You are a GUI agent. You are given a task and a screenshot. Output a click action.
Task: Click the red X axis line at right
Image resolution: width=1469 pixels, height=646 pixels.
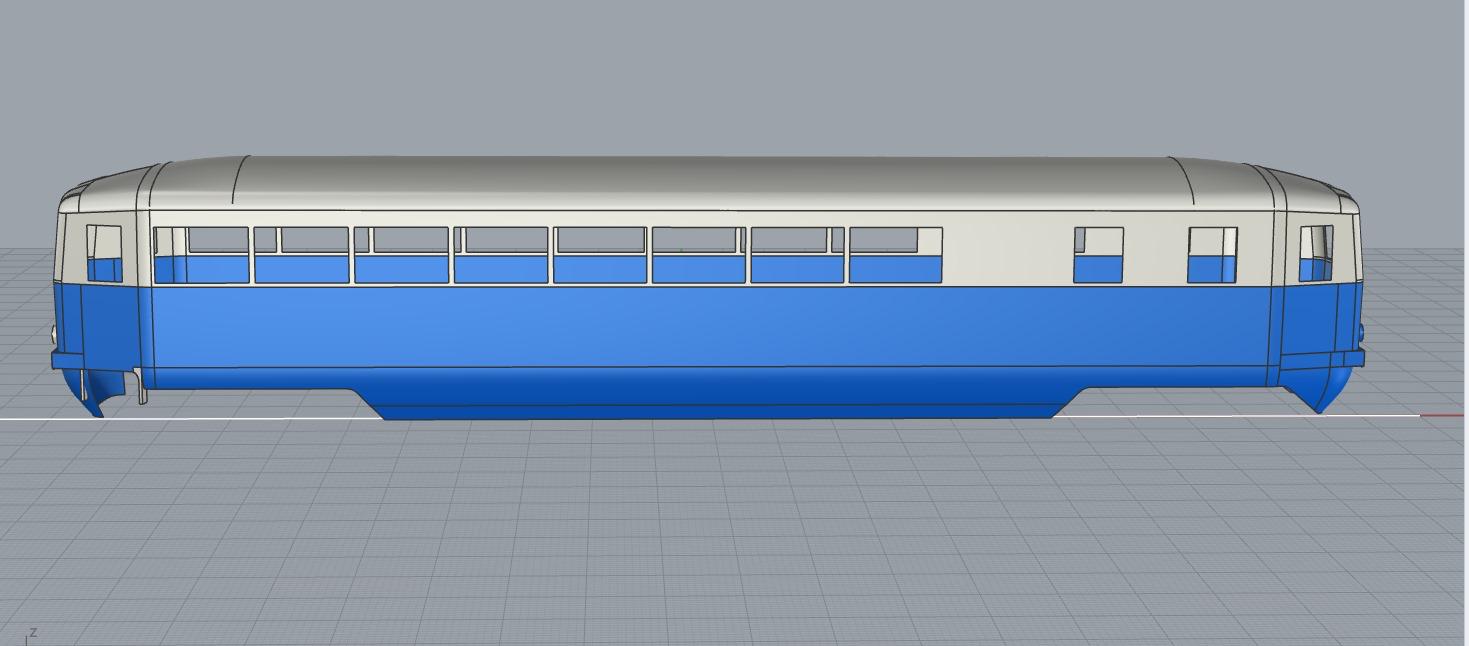coord(1443,415)
